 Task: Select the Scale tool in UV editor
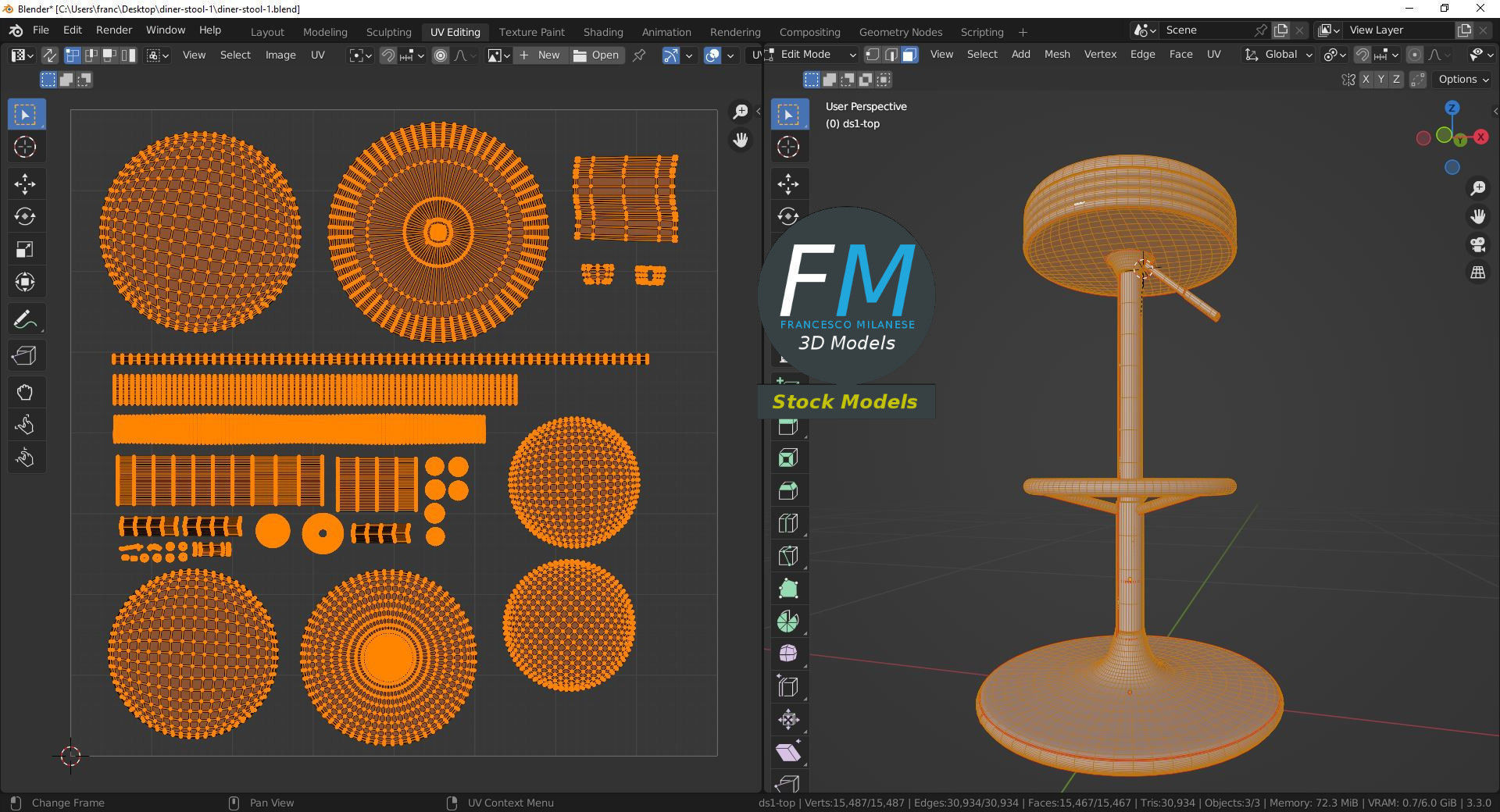click(x=25, y=249)
